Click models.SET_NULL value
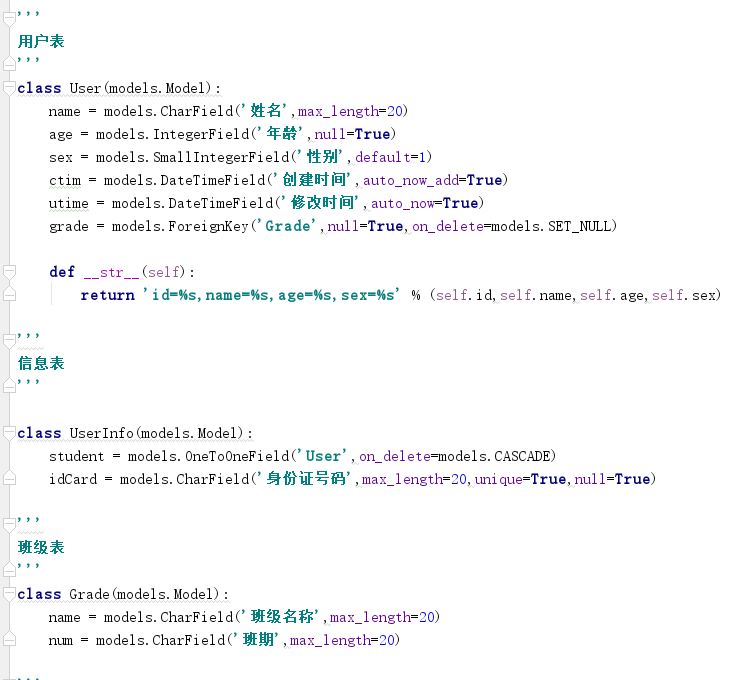Image resolution: width=744 pixels, height=680 pixels. pos(551,226)
